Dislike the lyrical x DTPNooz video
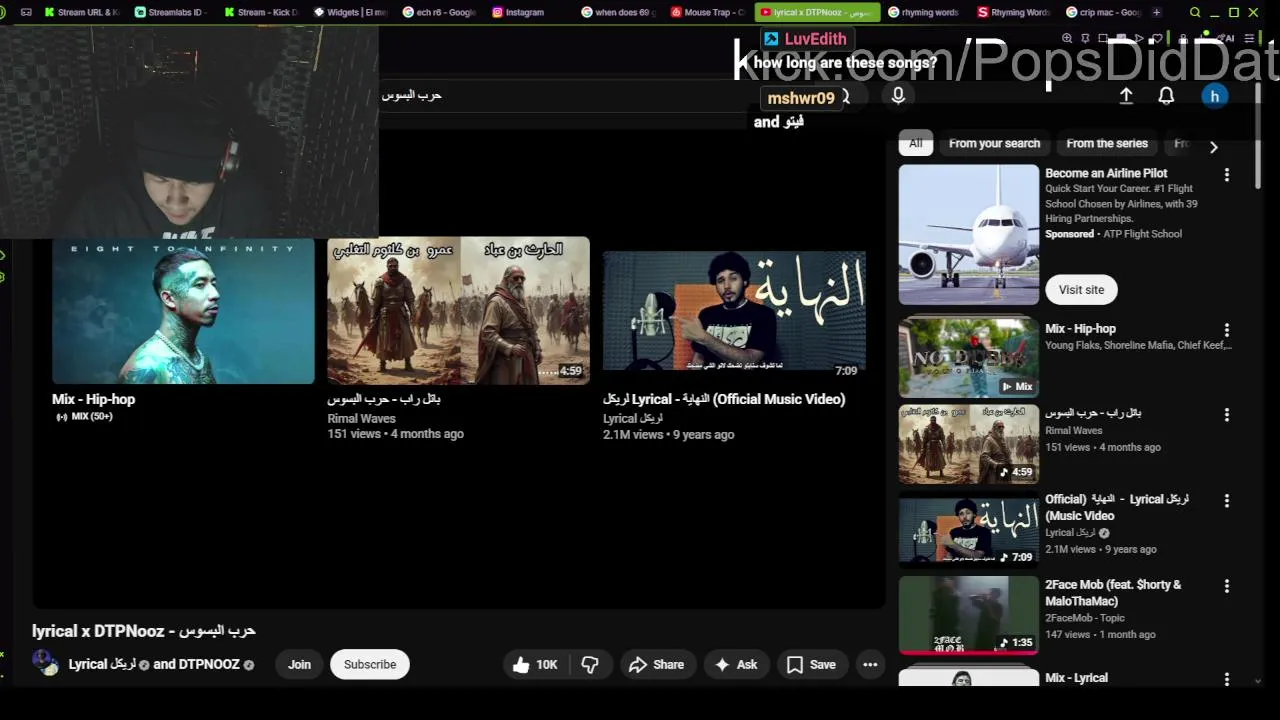This screenshot has height=720, width=1280. coord(590,664)
